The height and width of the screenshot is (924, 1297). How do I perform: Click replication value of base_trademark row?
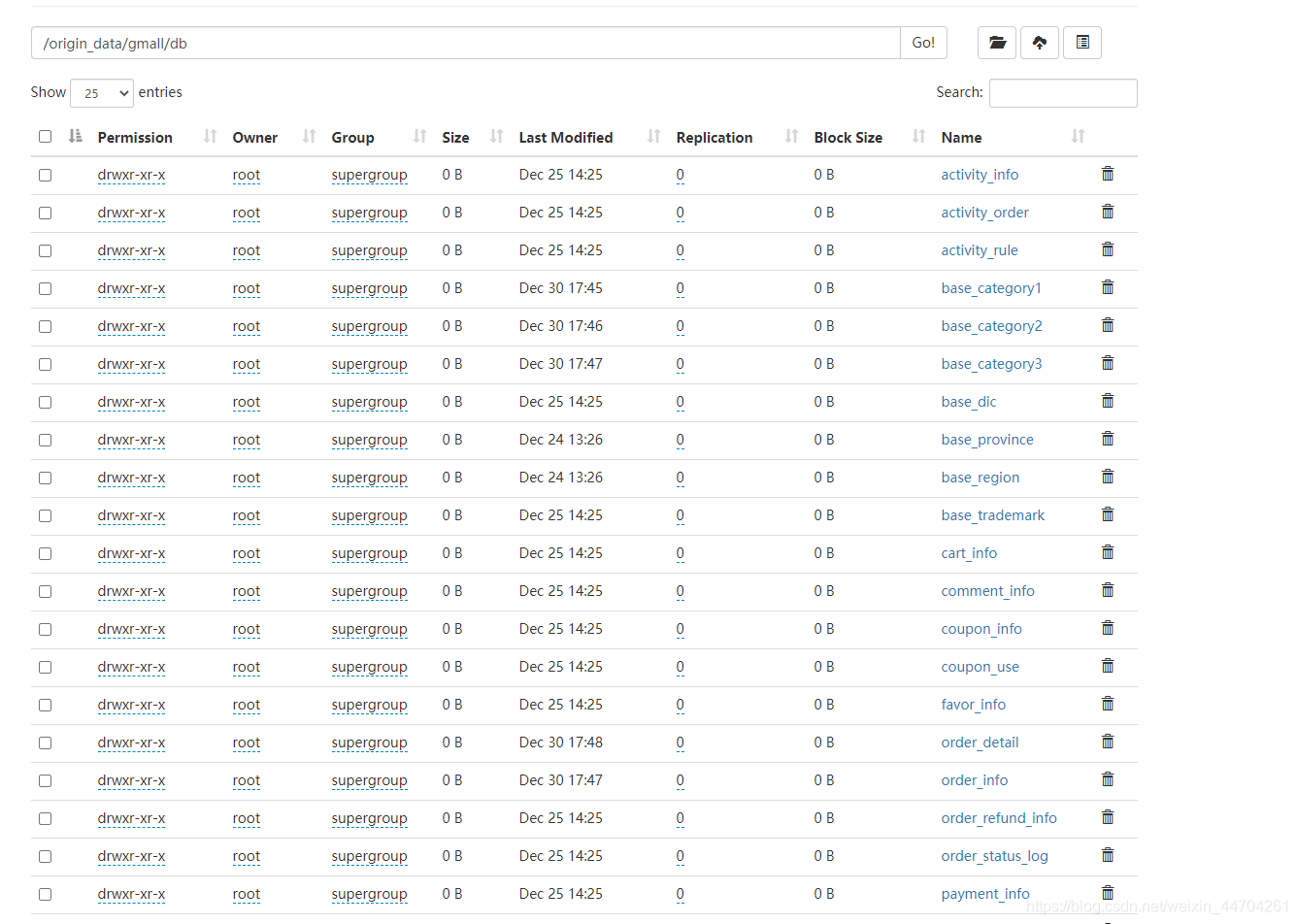(x=680, y=515)
